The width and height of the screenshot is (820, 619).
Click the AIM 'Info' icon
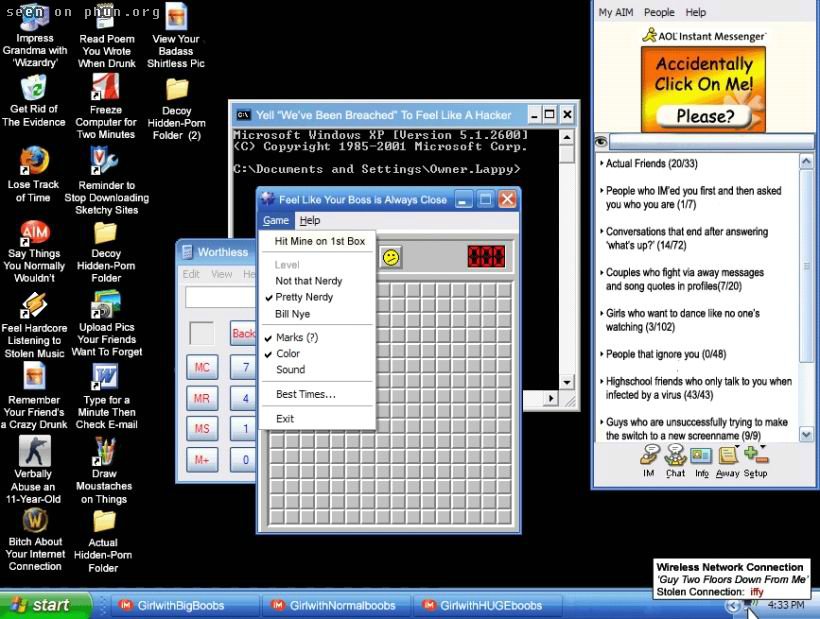pyautogui.click(x=701, y=461)
